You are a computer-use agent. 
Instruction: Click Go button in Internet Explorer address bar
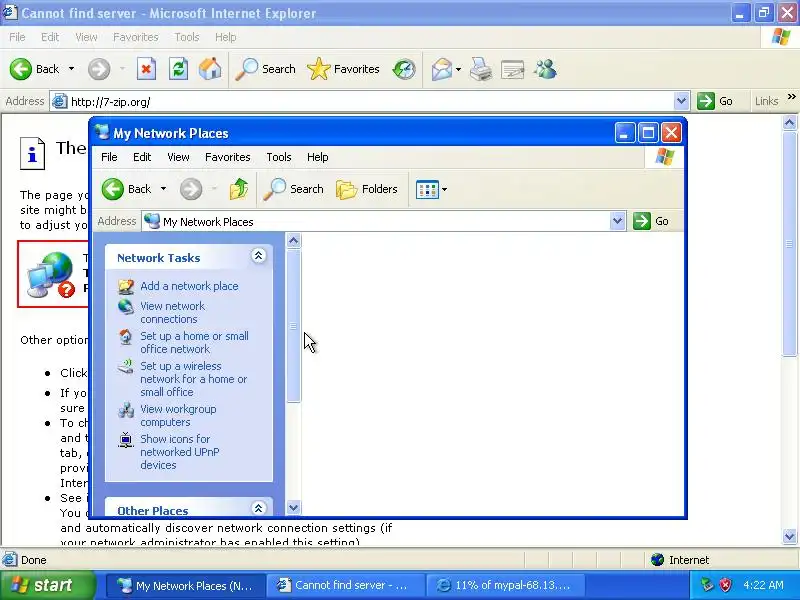[715, 101]
